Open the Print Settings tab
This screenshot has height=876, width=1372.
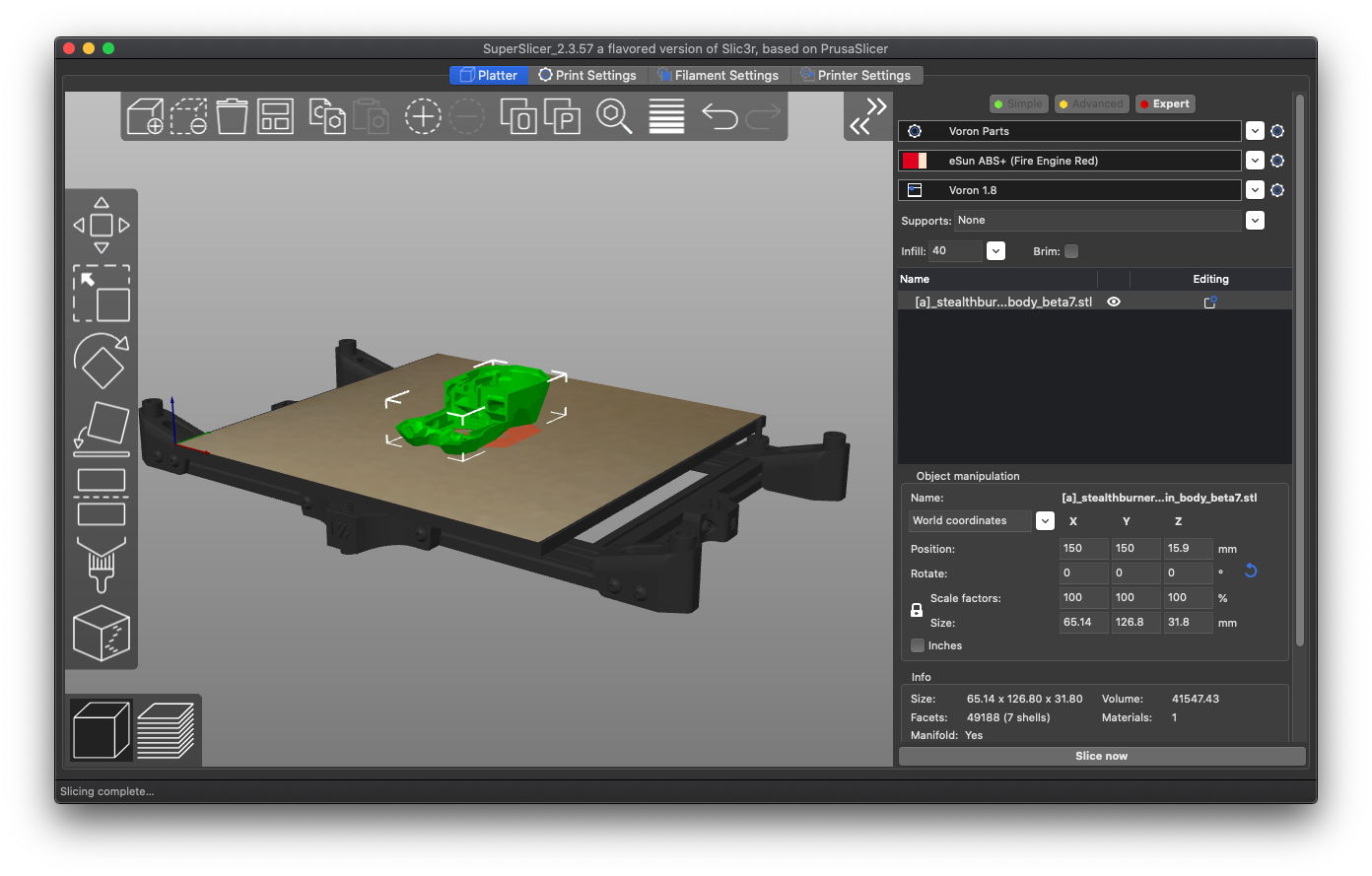click(587, 75)
